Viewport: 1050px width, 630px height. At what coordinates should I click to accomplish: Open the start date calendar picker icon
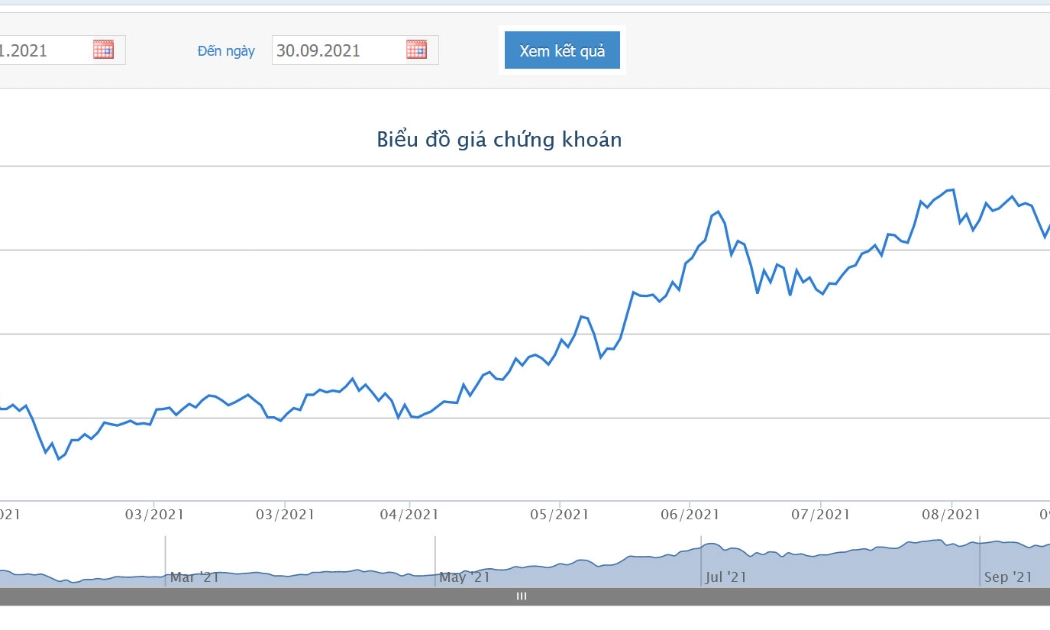pos(103,50)
